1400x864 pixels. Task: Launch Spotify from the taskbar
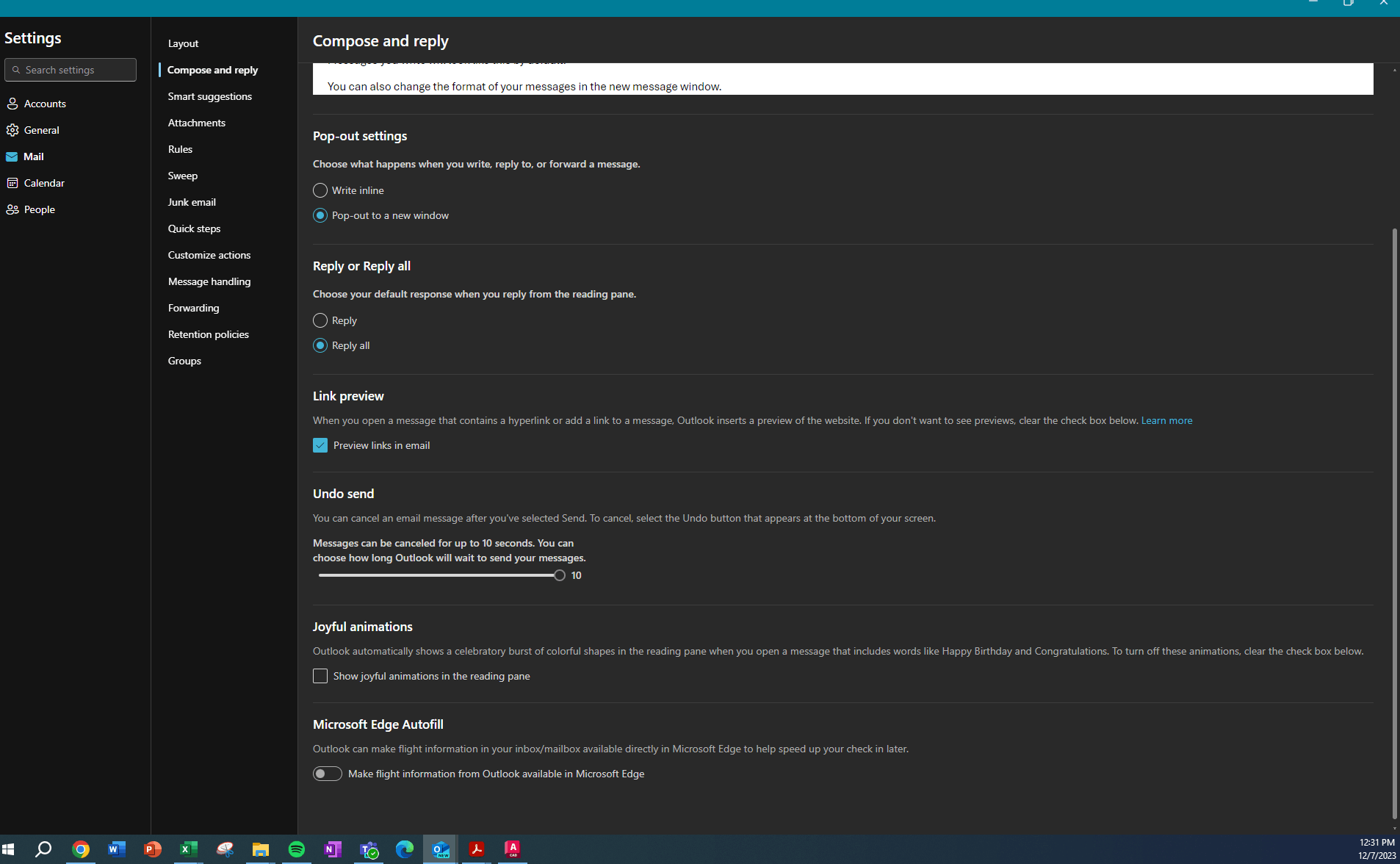(296, 849)
